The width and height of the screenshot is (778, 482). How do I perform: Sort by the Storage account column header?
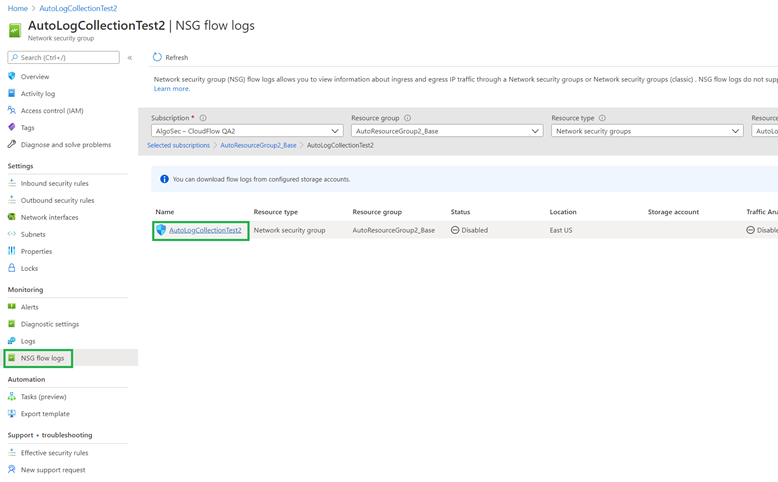(x=673, y=211)
